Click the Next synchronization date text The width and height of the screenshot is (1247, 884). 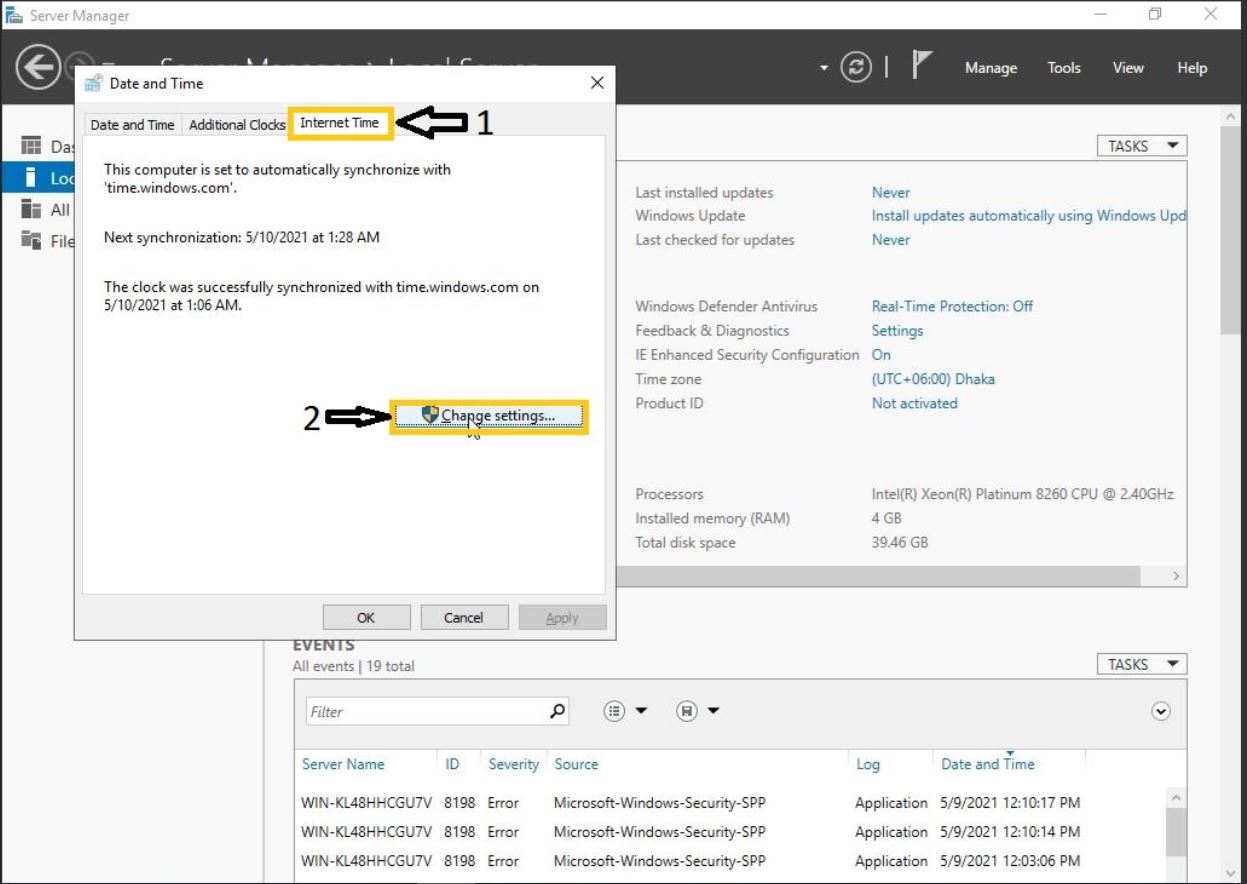click(242, 238)
